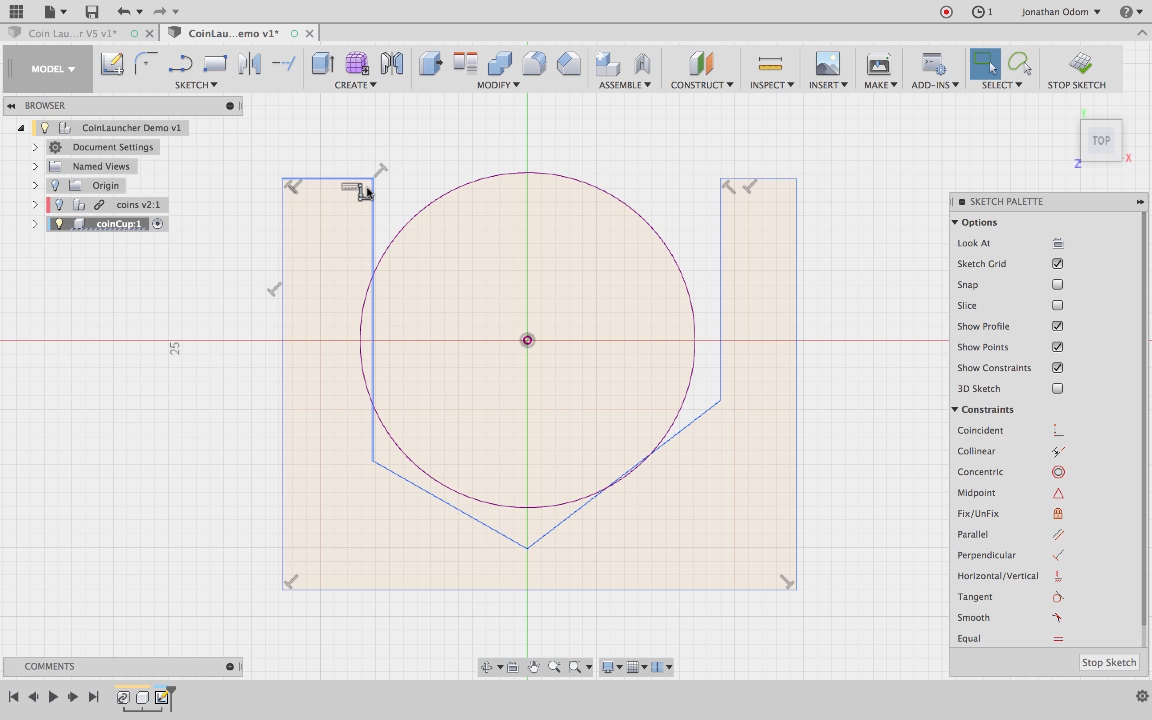Select the Extrude tool in Create

point(322,64)
